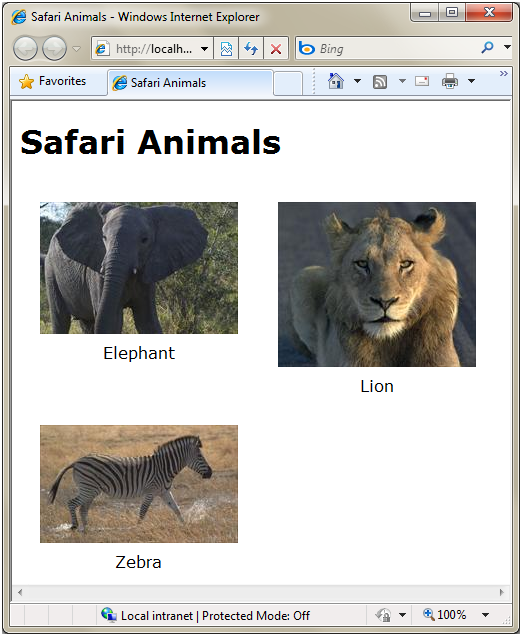
Task: Open the search provider dropdown arrow
Action: click(x=507, y=47)
